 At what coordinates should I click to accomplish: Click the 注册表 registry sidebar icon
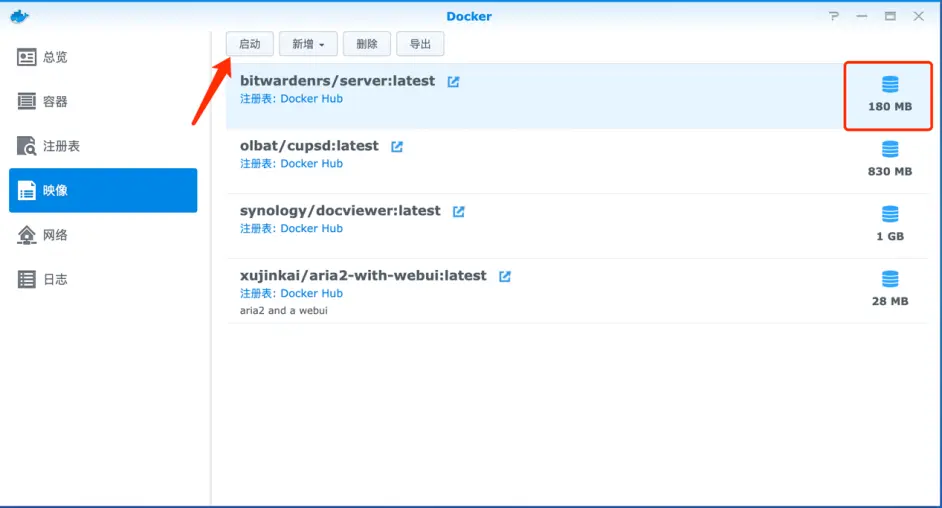[26, 146]
